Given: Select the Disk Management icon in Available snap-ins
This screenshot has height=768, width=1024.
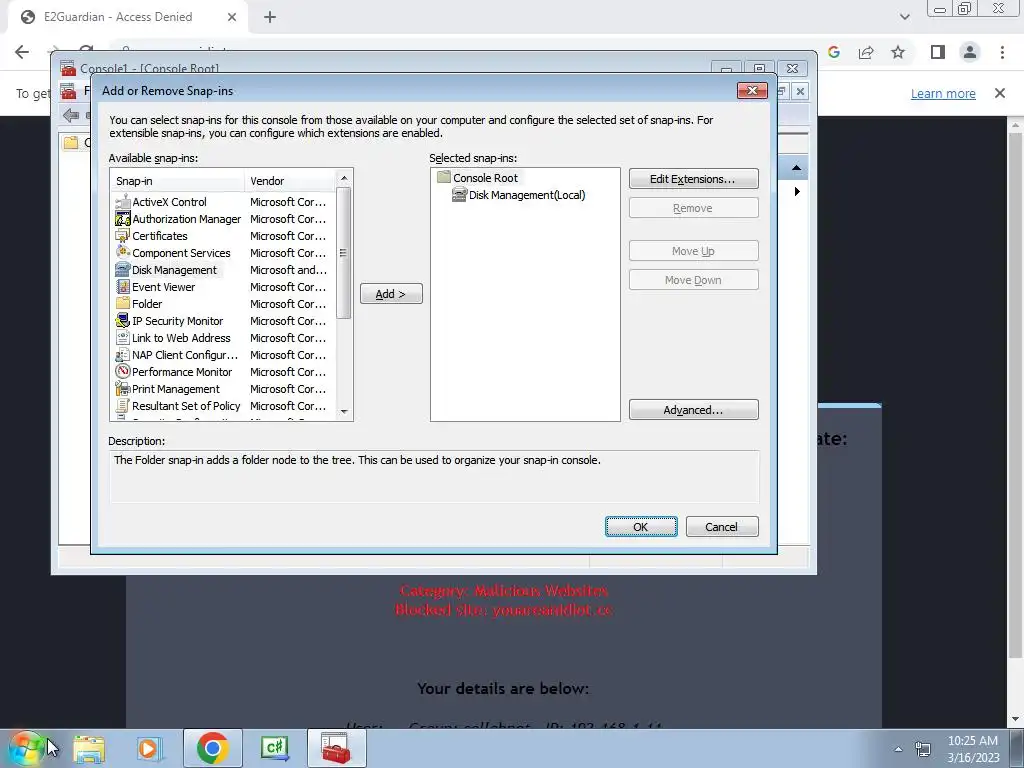Looking at the screenshot, I should click(123, 270).
